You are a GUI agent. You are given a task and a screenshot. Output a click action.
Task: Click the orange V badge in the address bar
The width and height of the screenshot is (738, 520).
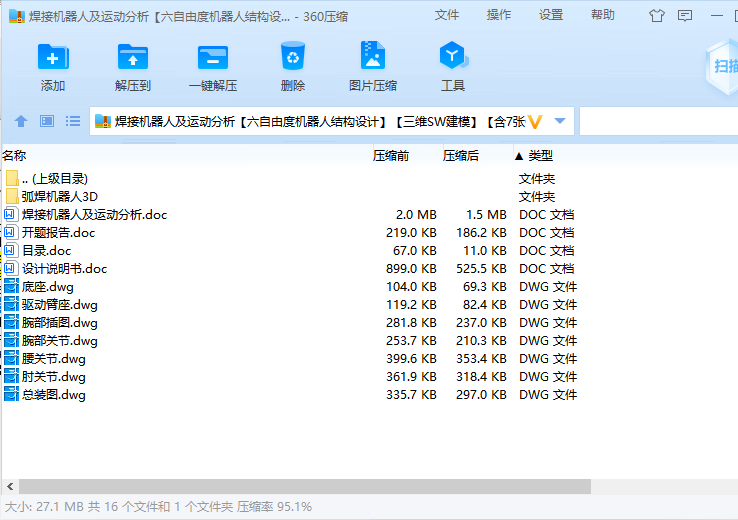point(535,122)
